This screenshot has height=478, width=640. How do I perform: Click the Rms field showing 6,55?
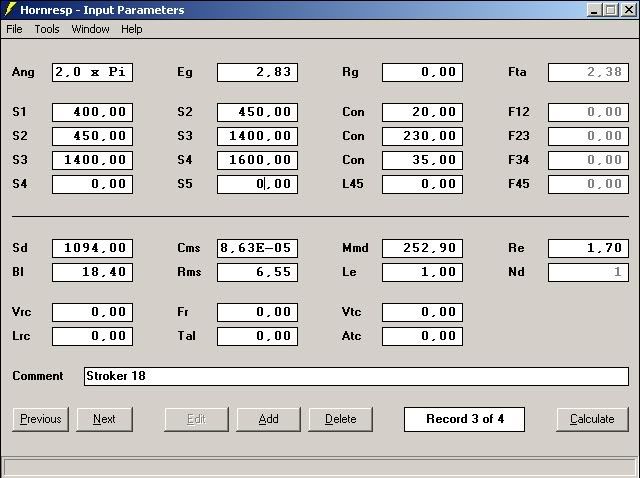tap(258, 273)
